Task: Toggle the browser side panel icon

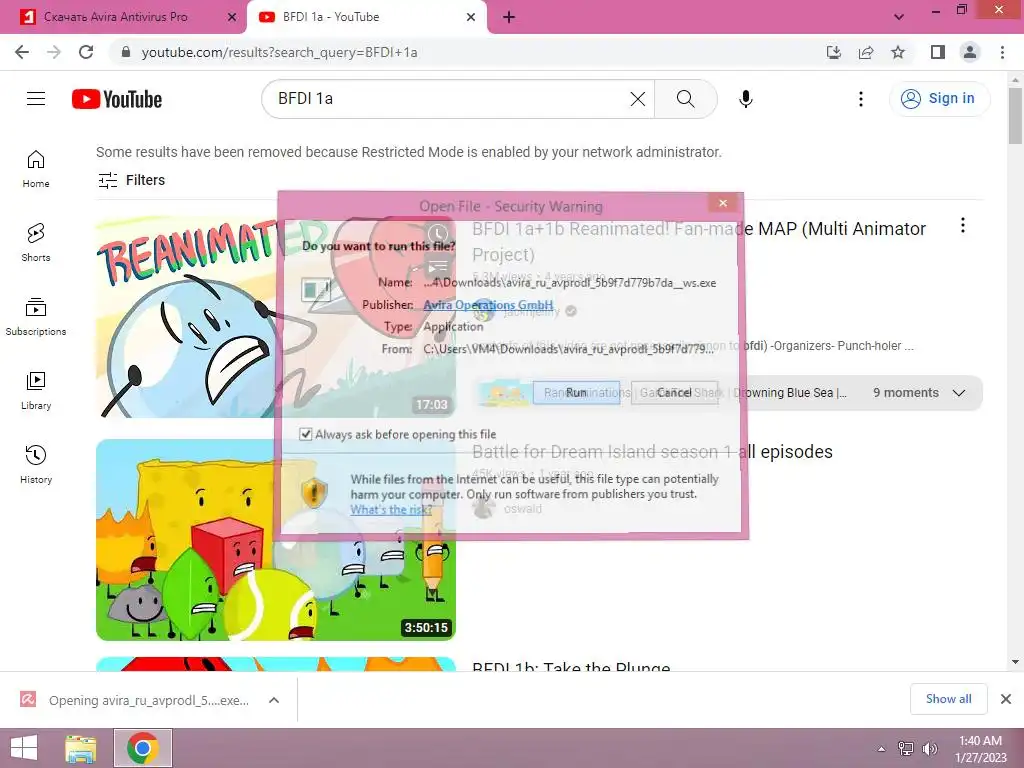Action: pos(938,52)
